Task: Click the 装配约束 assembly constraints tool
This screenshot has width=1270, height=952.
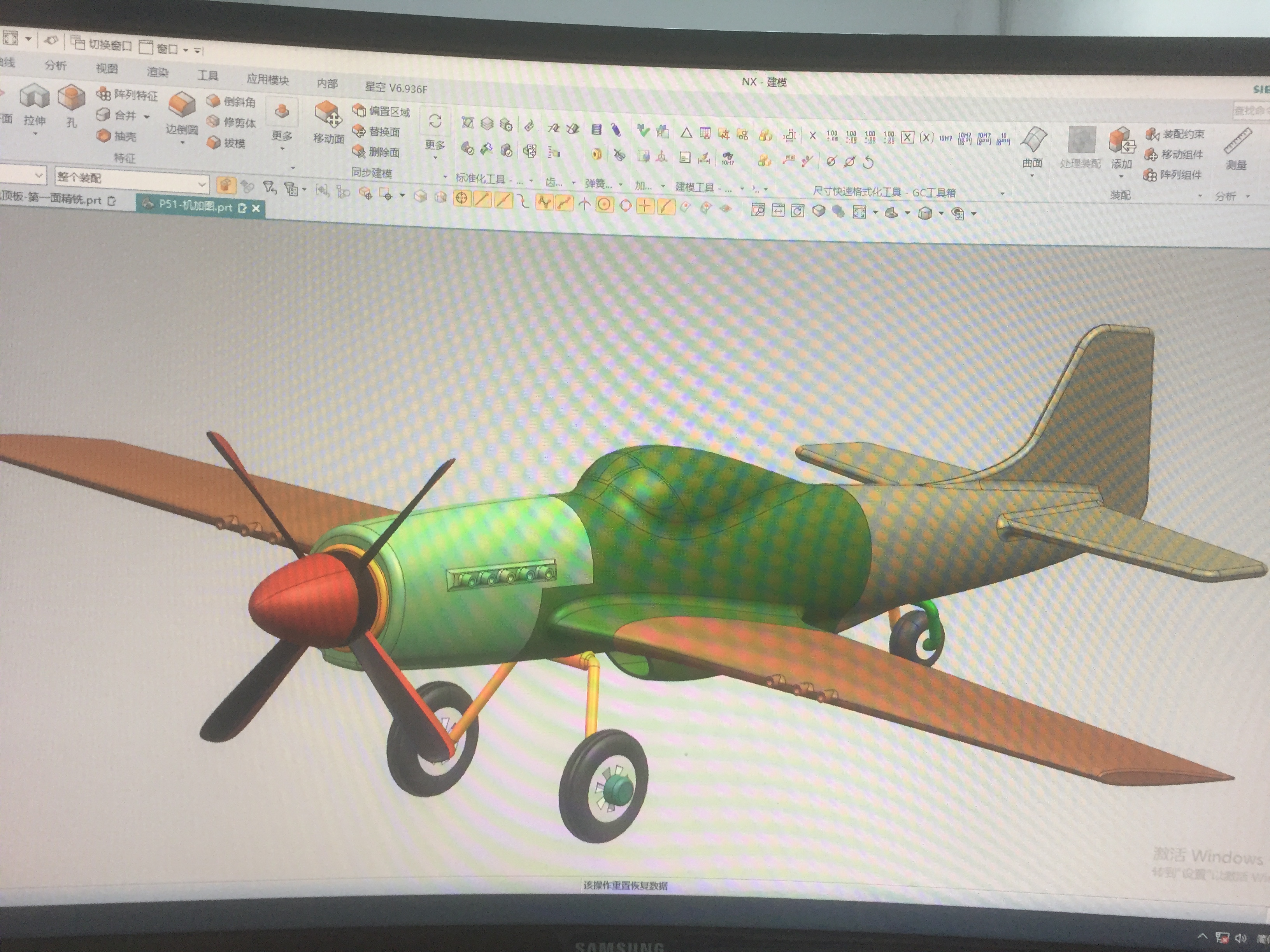Action: click(1175, 134)
